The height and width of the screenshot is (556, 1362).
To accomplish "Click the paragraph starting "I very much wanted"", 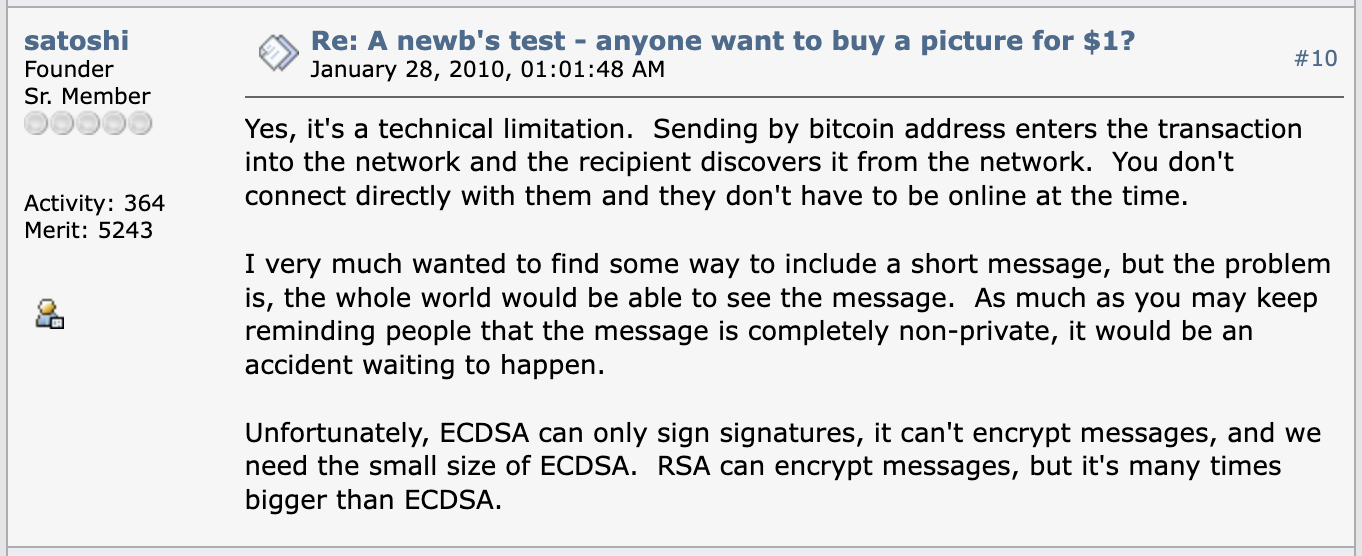I will [788, 315].
